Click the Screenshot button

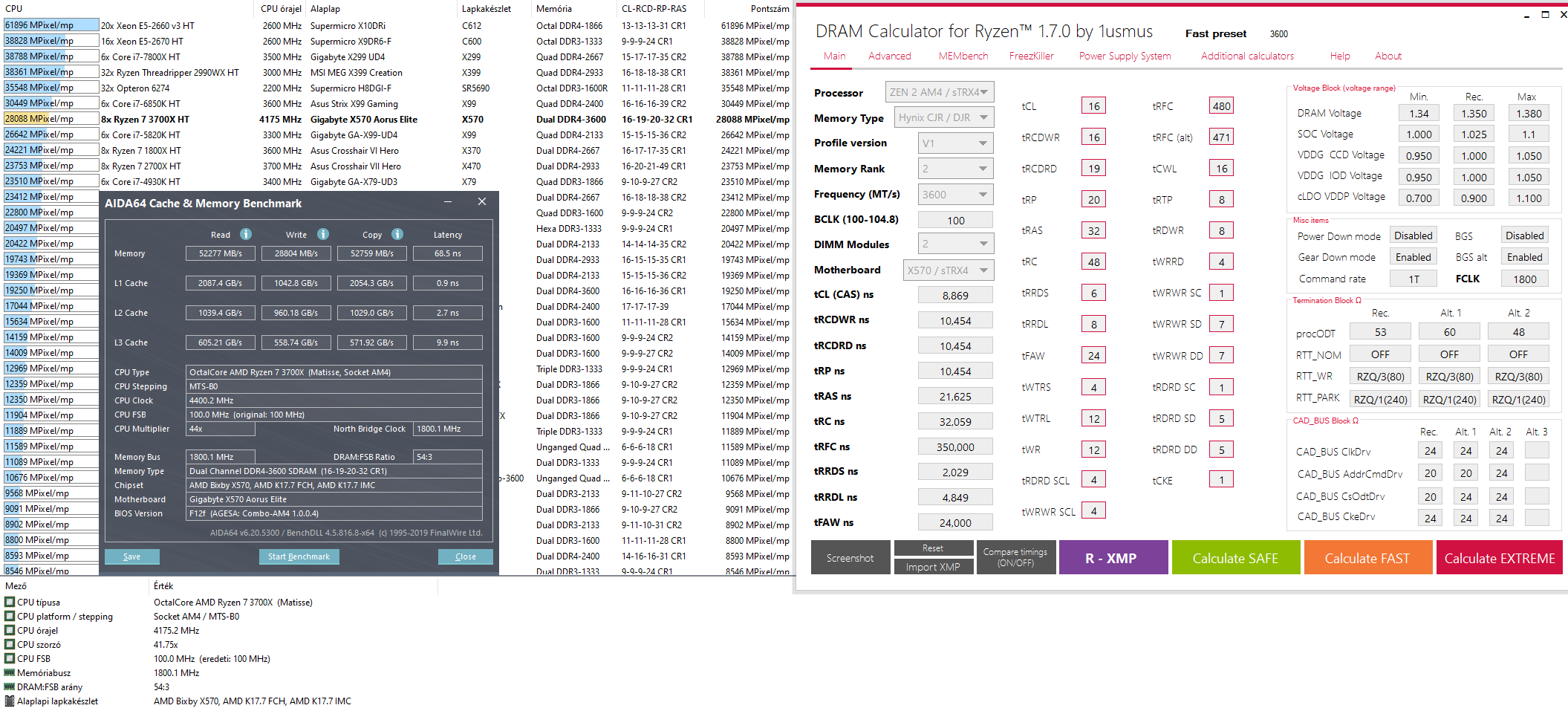pyautogui.click(x=850, y=557)
